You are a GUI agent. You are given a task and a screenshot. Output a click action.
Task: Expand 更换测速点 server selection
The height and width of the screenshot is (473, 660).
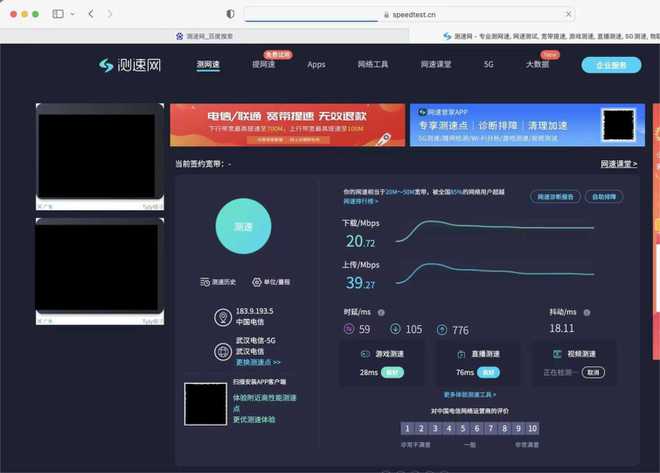(258, 362)
